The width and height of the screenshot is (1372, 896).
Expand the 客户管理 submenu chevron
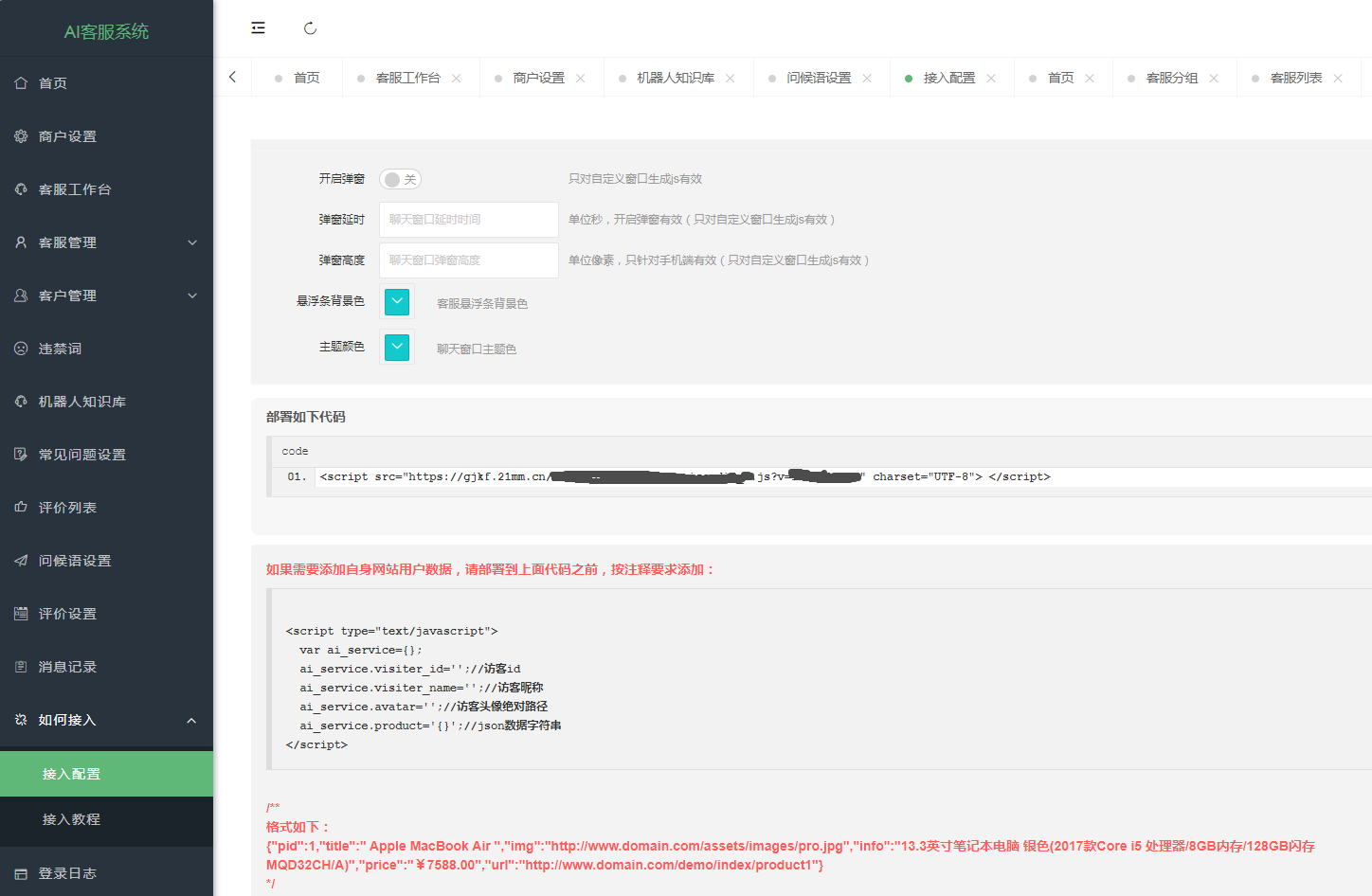tap(192, 296)
